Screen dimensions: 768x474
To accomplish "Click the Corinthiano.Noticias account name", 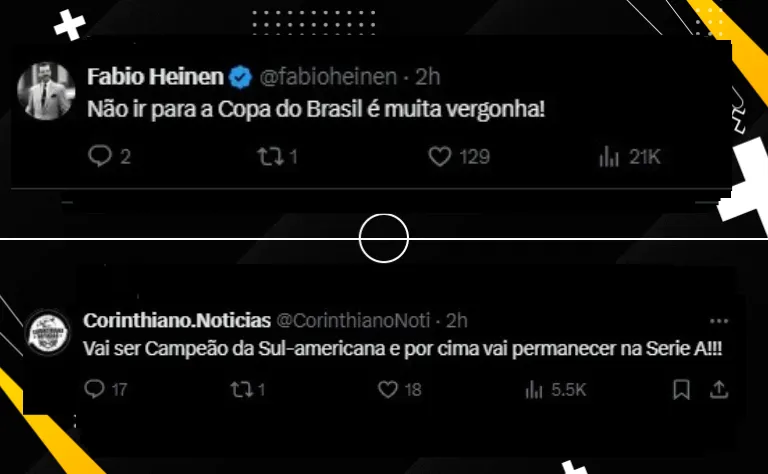I will click(x=177, y=321).
